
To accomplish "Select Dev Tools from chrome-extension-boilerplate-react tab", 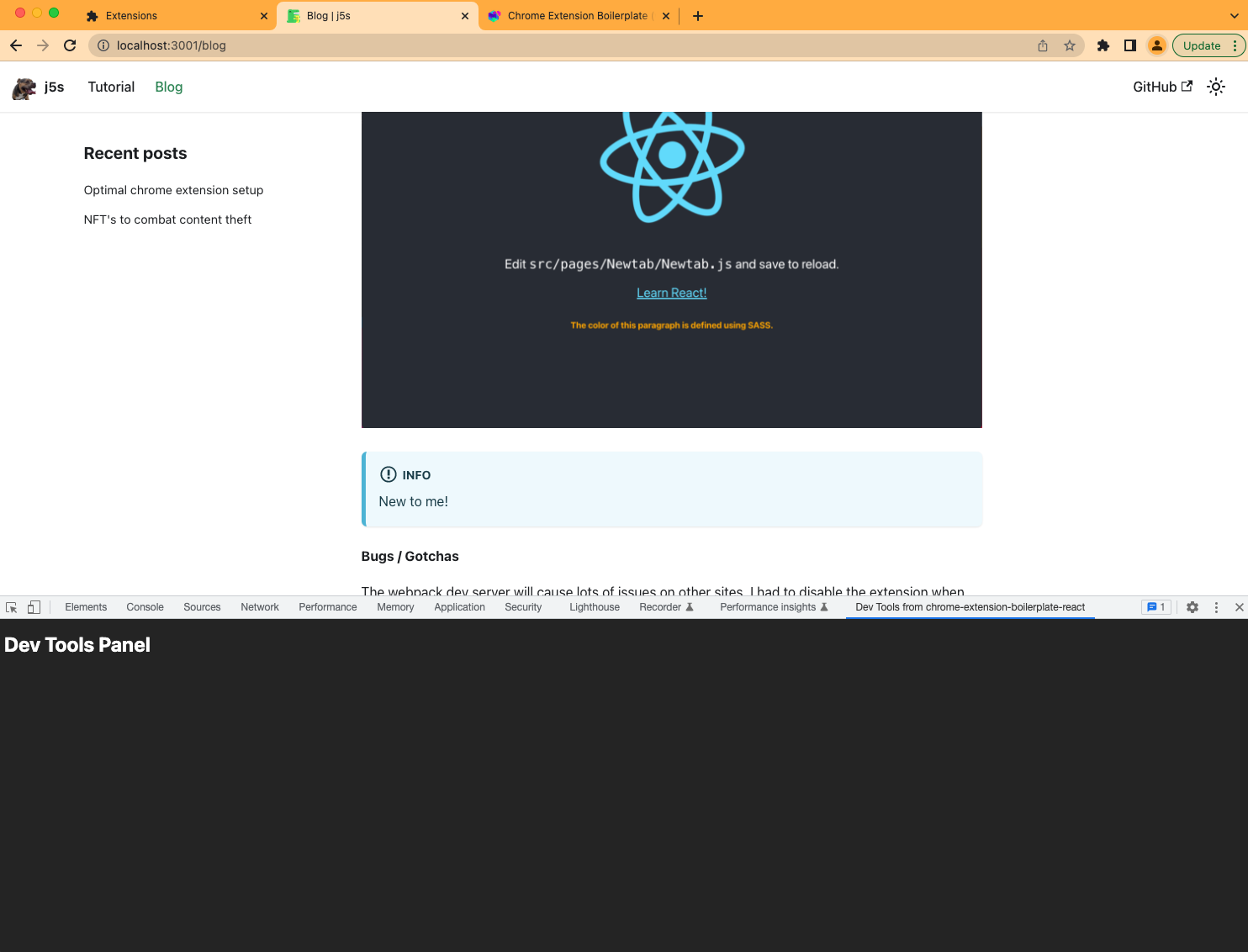I will 970,607.
